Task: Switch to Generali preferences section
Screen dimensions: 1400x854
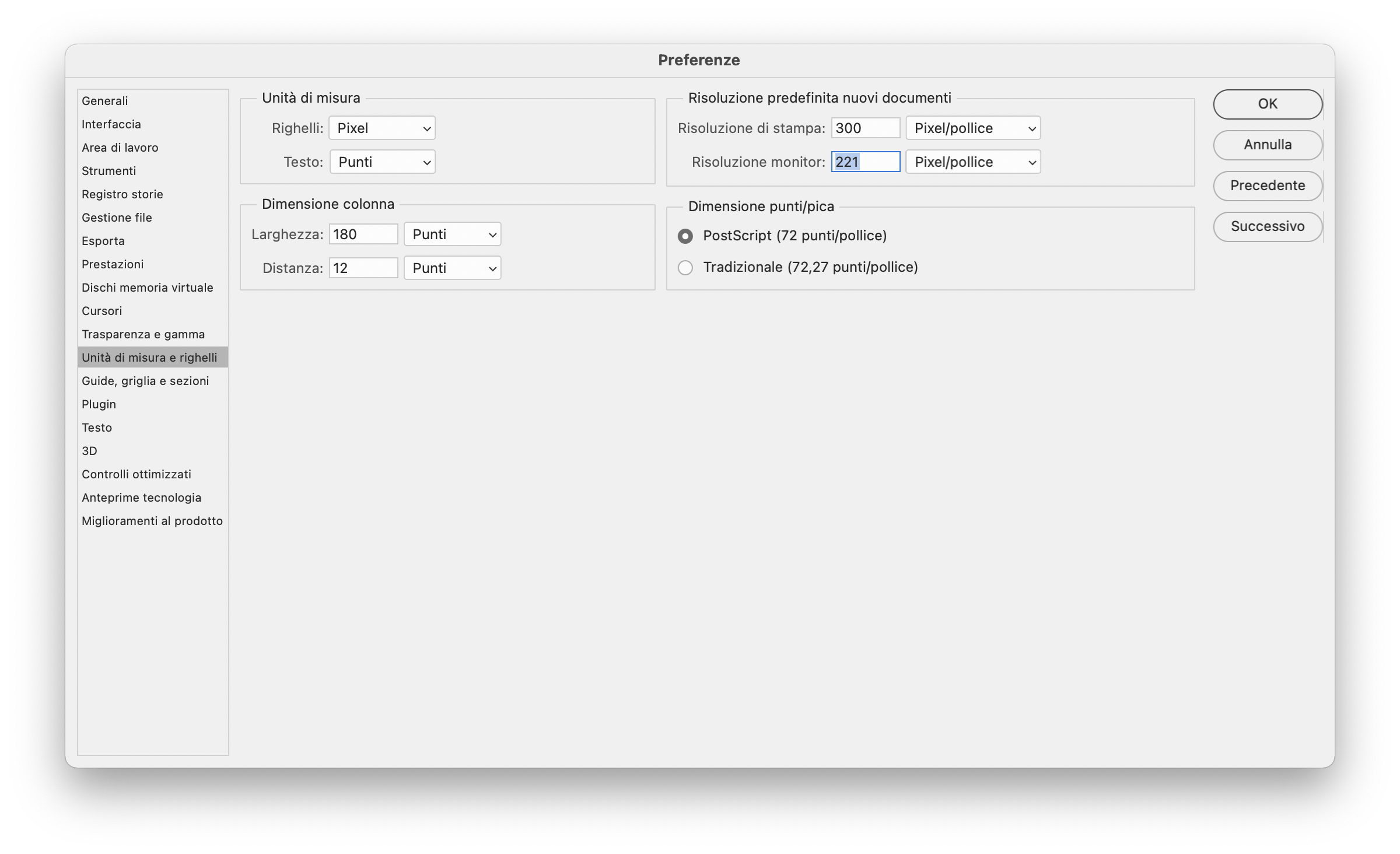Action: click(105, 101)
